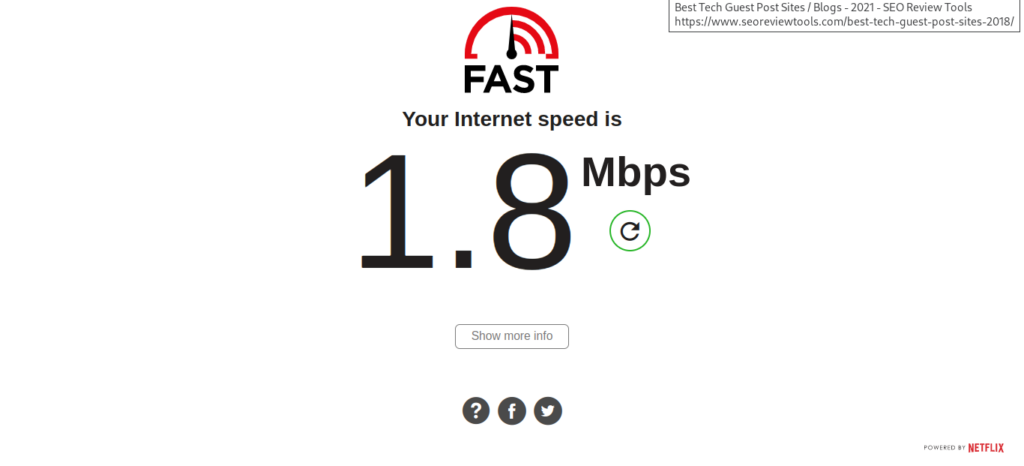Share result via the Facebook icon
Viewport: 1024px width, 466px height.
512,411
